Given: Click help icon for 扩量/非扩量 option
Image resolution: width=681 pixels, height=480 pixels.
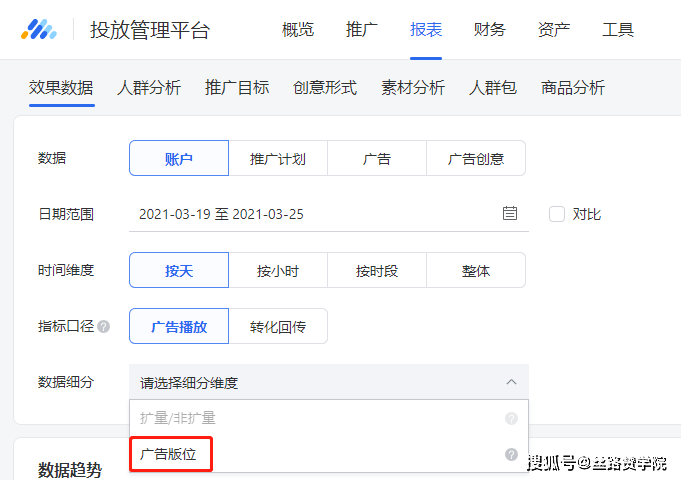Looking at the screenshot, I should (x=511, y=418).
